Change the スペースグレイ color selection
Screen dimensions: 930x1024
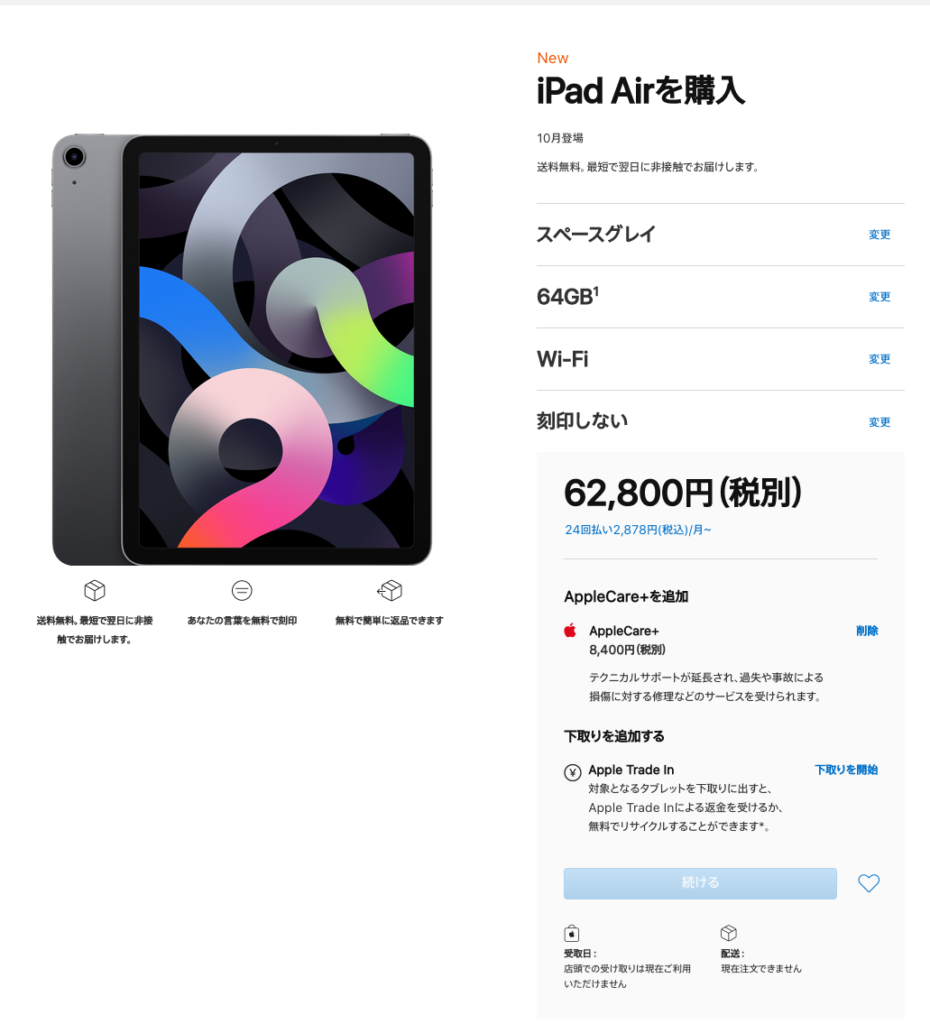tap(879, 234)
